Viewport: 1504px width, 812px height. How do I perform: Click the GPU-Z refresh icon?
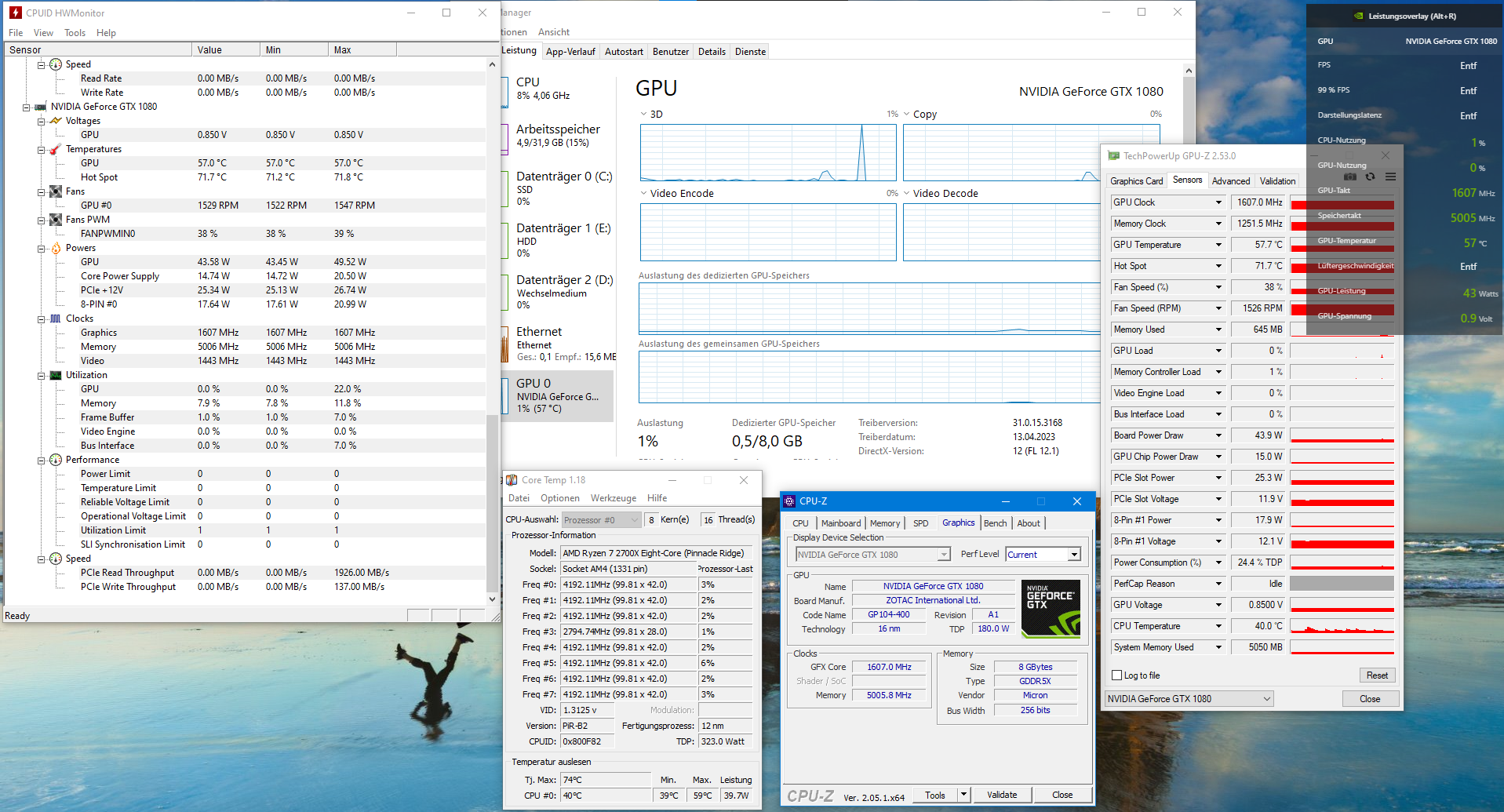pos(1370,177)
